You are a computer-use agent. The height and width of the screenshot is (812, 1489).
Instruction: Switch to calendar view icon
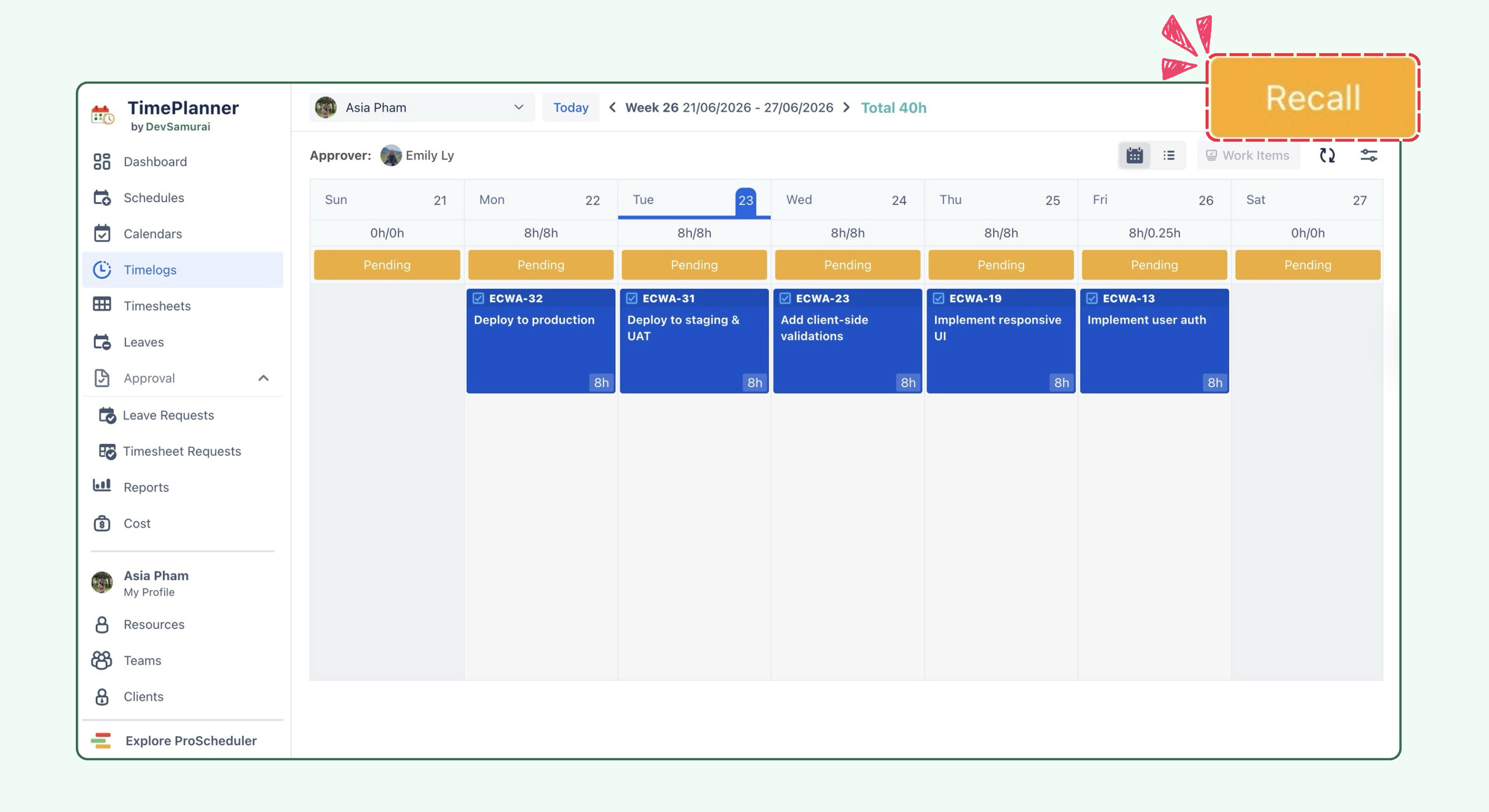click(x=1134, y=155)
